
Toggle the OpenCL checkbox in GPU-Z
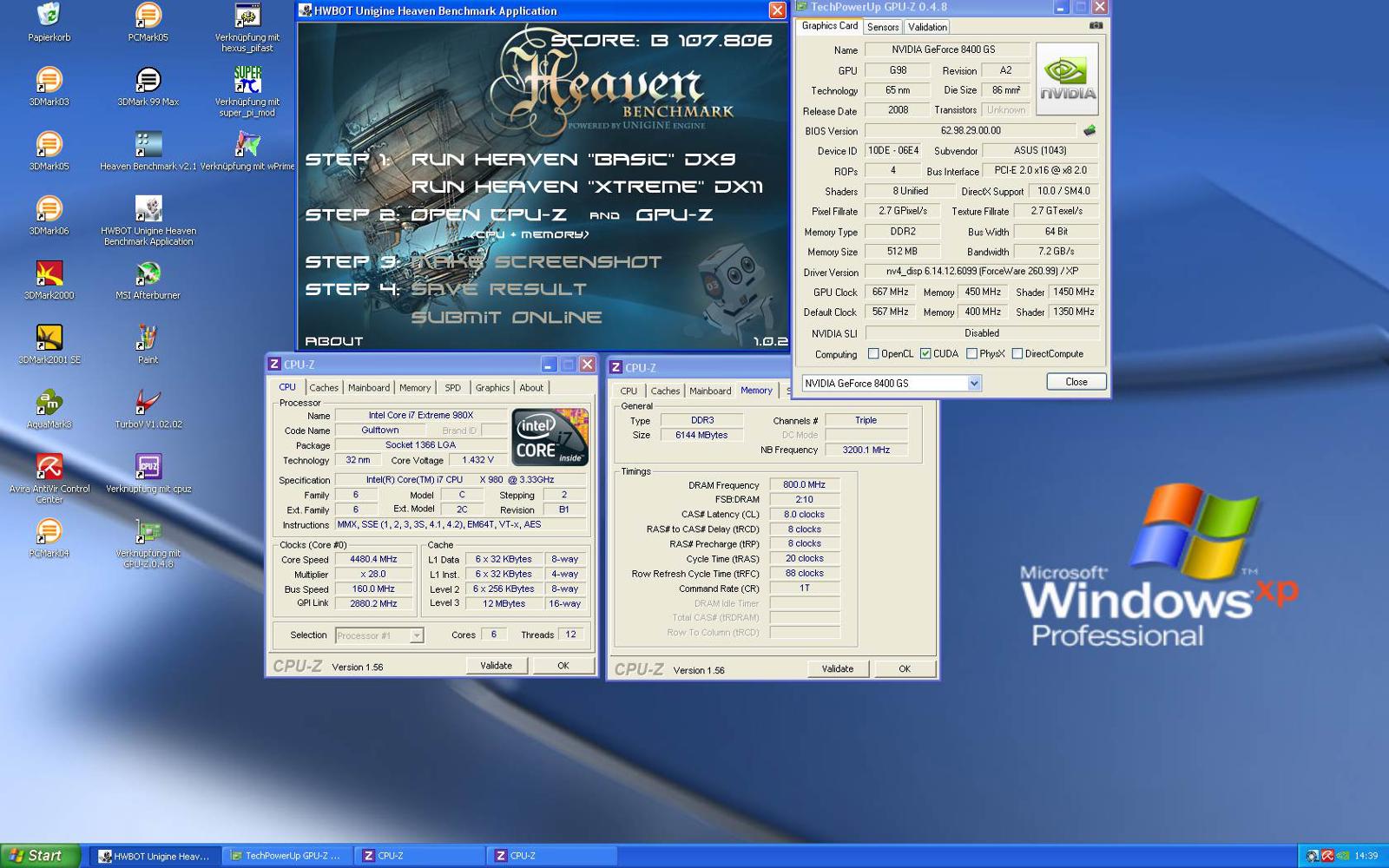(x=873, y=354)
